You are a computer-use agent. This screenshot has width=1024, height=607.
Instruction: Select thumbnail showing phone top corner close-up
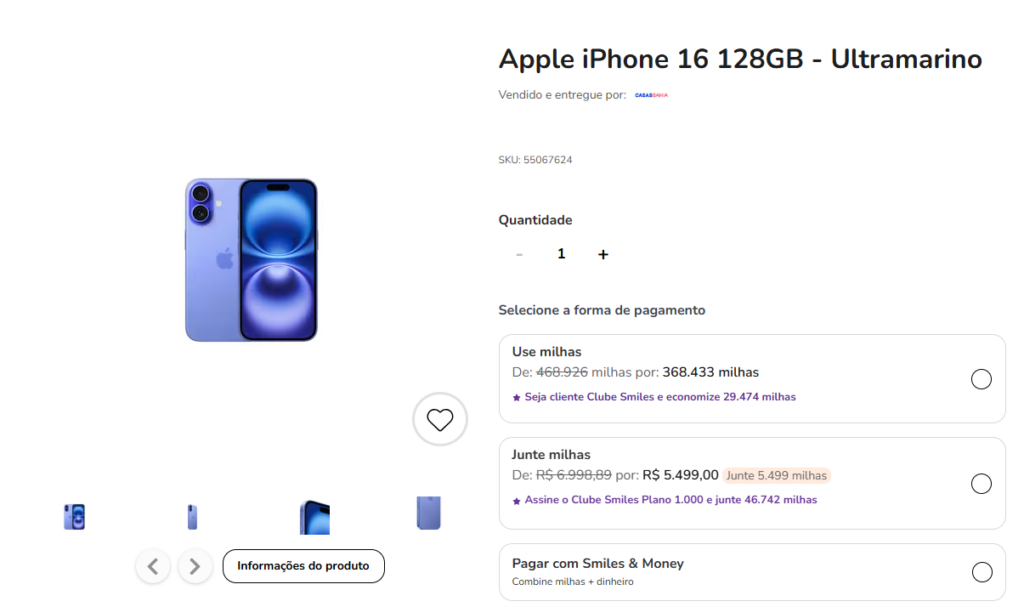click(314, 516)
